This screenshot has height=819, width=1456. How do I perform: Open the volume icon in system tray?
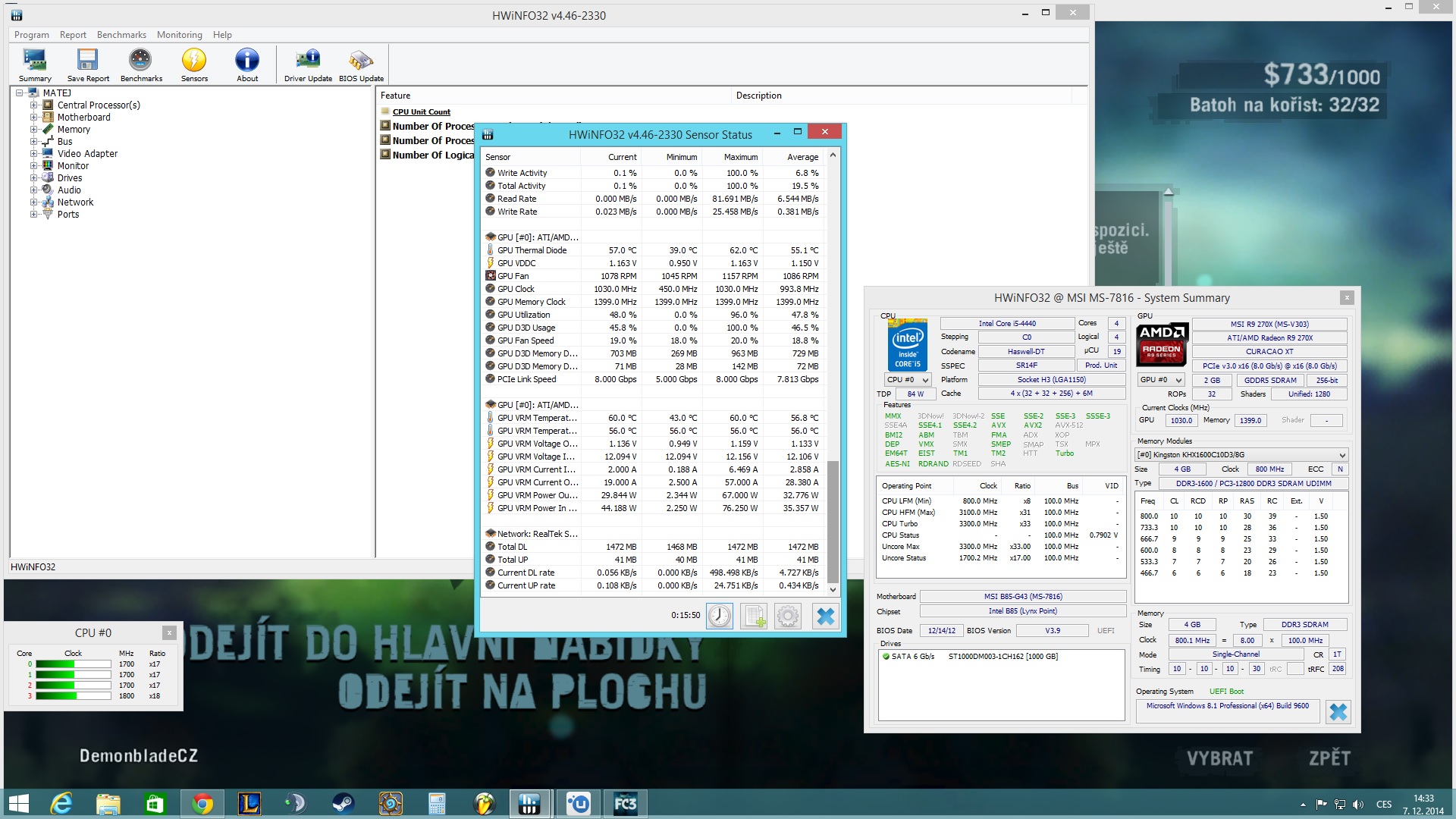click(x=1357, y=805)
